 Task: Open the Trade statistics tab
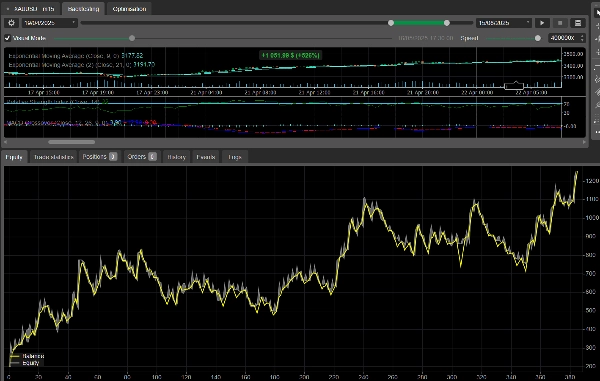tap(53, 157)
